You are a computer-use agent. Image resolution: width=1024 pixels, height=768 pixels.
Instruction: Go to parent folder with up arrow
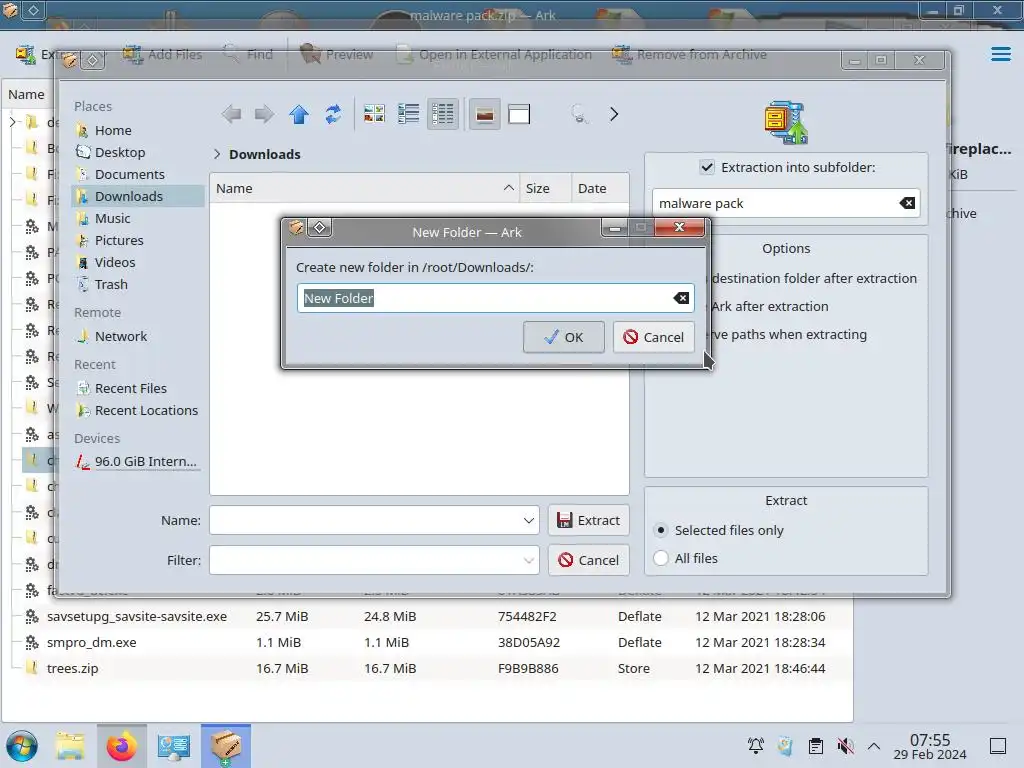(299, 114)
